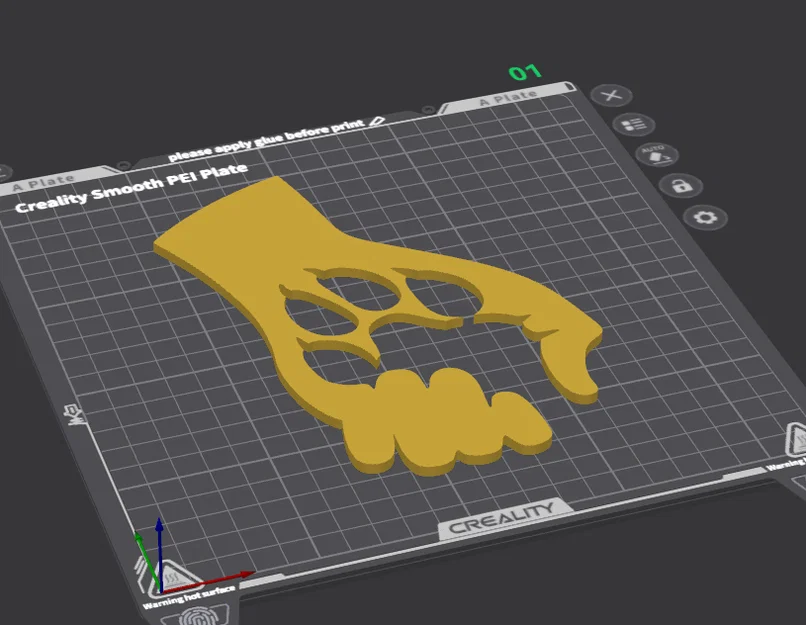Click 'Creality Smooth PEI Plate' label
Screen dimensions: 806x625
(132, 188)
